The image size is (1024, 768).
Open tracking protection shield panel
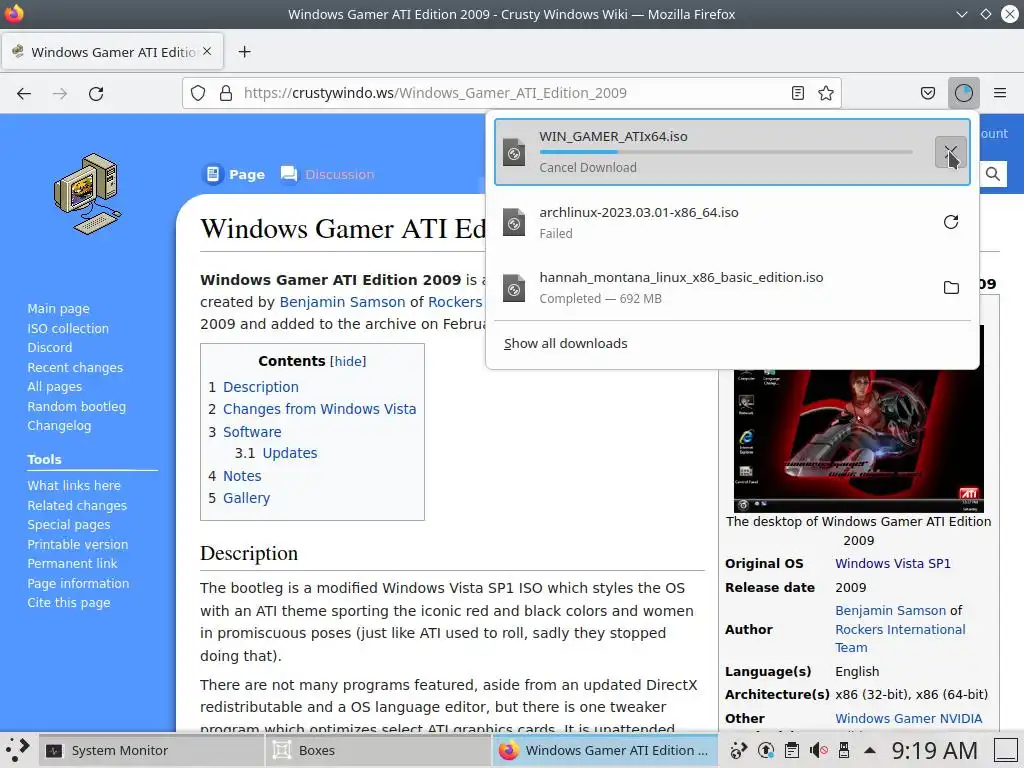tap(198, 93)
